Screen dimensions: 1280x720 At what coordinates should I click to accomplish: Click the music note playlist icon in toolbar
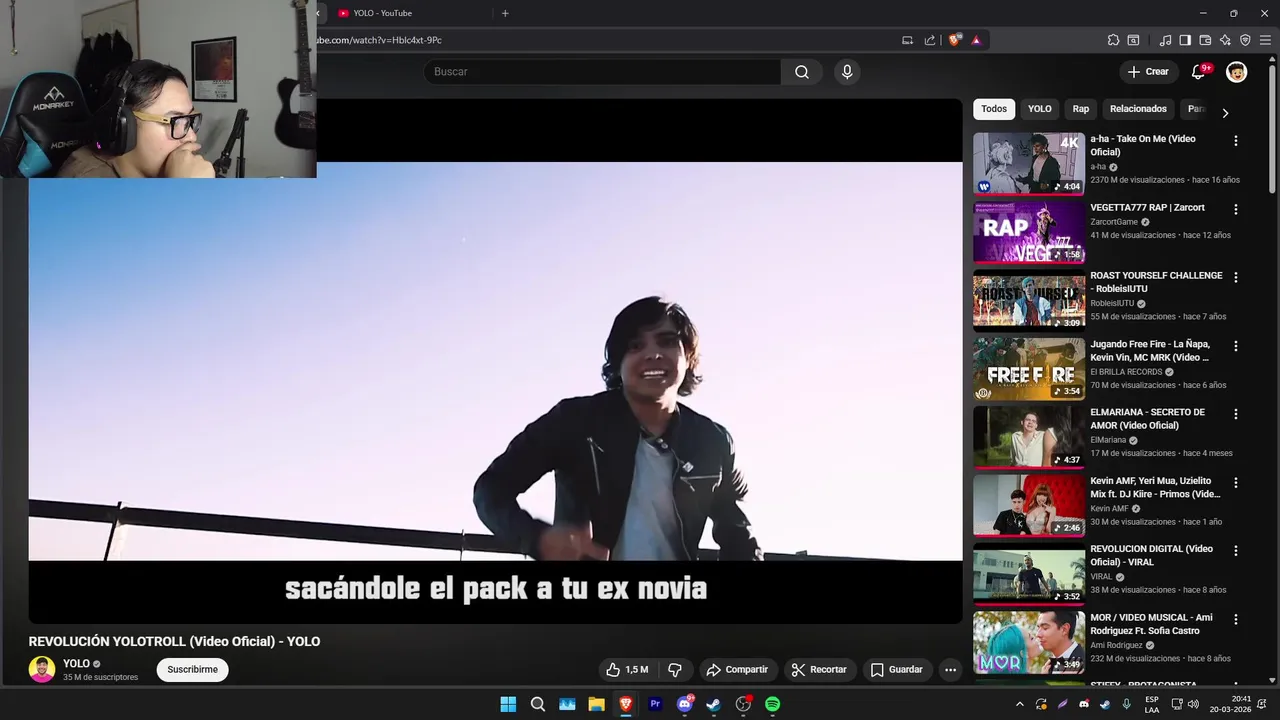pyautogui.click(x=1165, y=40)
